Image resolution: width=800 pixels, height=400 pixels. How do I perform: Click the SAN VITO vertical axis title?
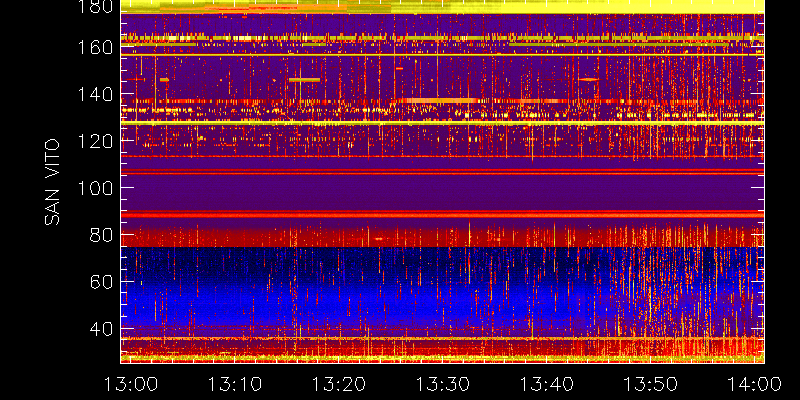point(52,182)
